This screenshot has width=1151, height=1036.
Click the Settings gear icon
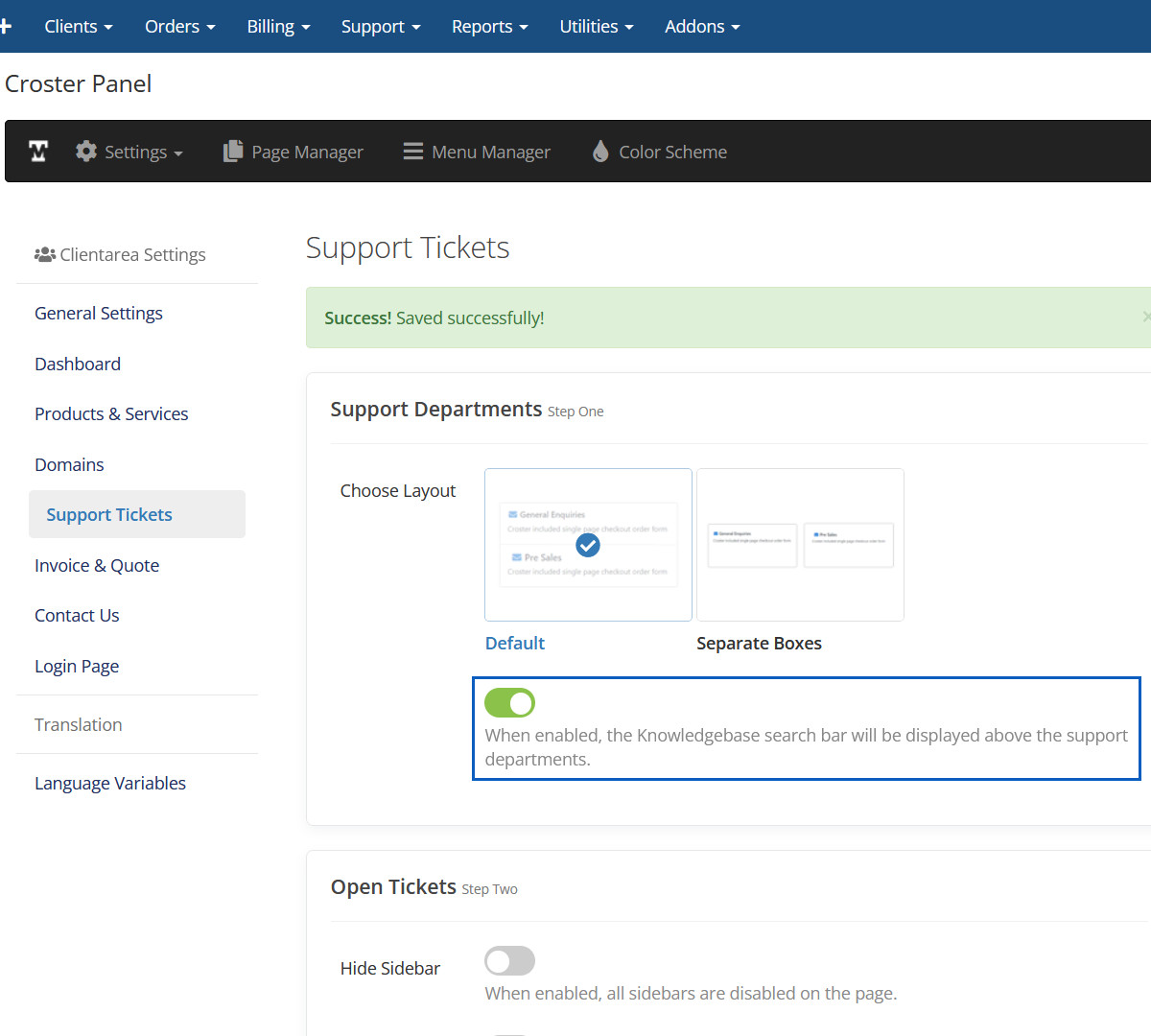point(86,152)
